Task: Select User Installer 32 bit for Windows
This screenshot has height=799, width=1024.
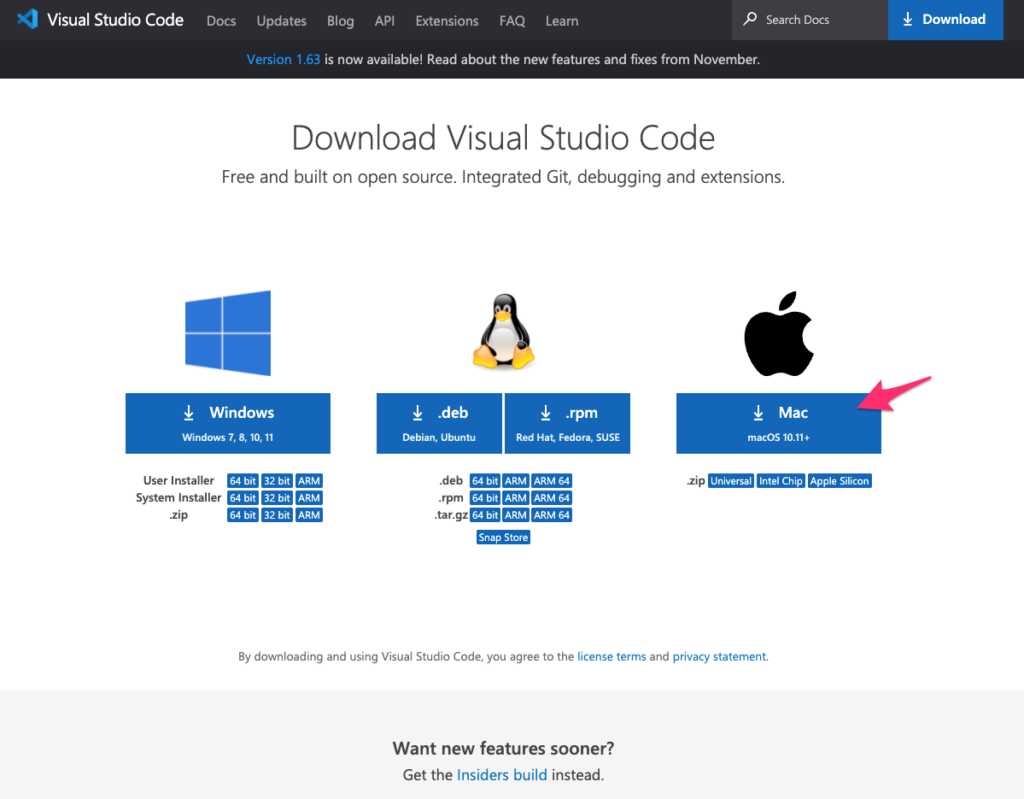Action: (277, 481)
